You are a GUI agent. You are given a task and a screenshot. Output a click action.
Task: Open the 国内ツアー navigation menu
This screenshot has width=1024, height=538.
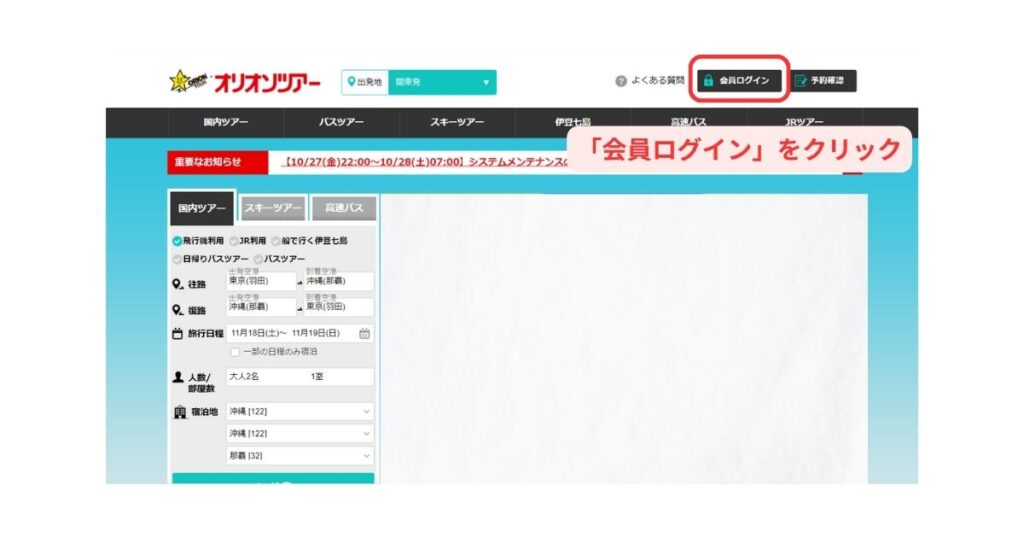(226, 122)
